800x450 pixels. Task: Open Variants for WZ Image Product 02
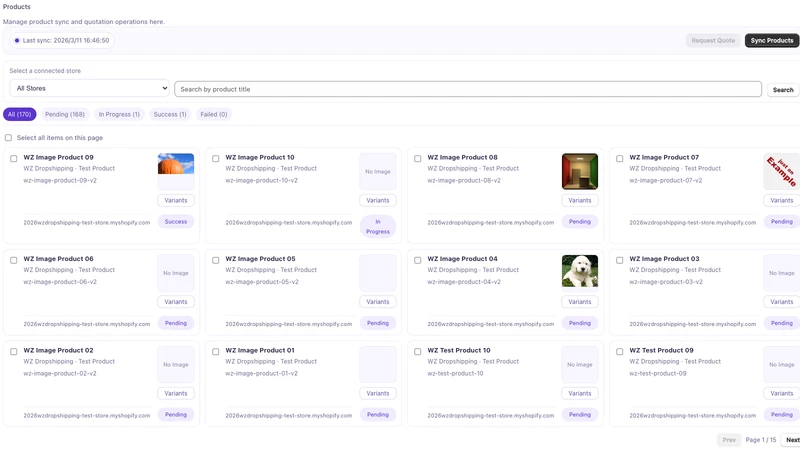(x=176, y=393)
